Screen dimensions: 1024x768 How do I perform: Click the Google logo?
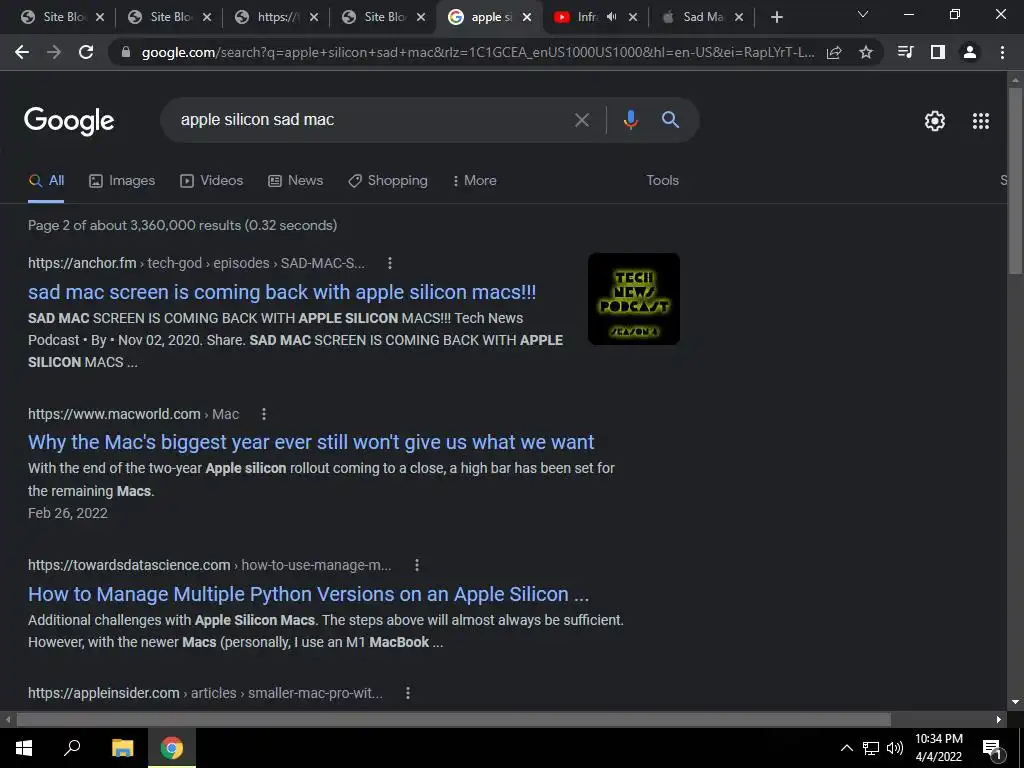click(69, 121)
